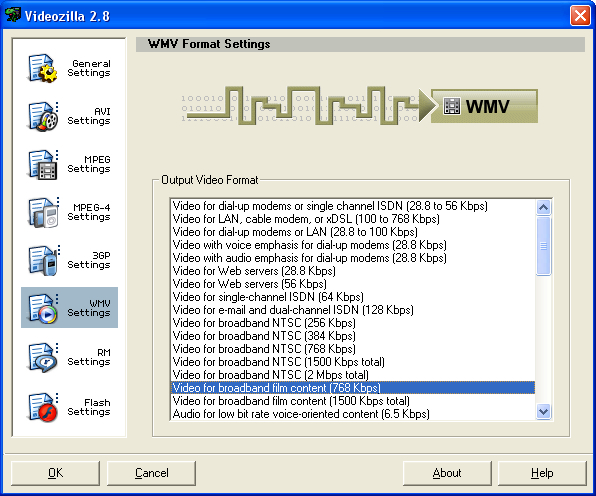The height and width of the screenshot is (496, 596).
Task: Select 'Audio for low bit rate voice-oriented content'
Action: coord(353,414)
